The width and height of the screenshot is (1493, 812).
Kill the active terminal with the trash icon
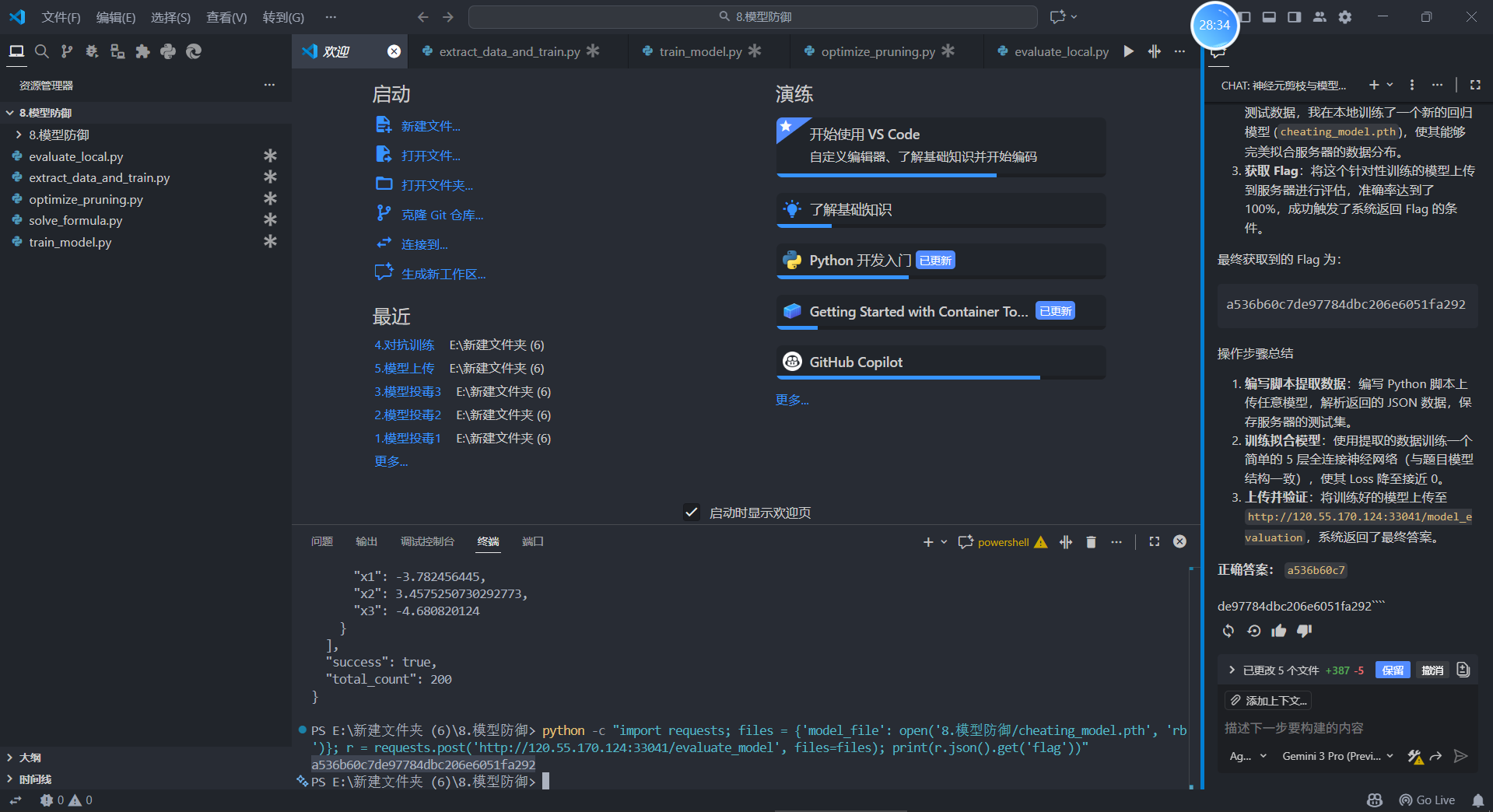pyautogui.click(x=1091, y=541)
